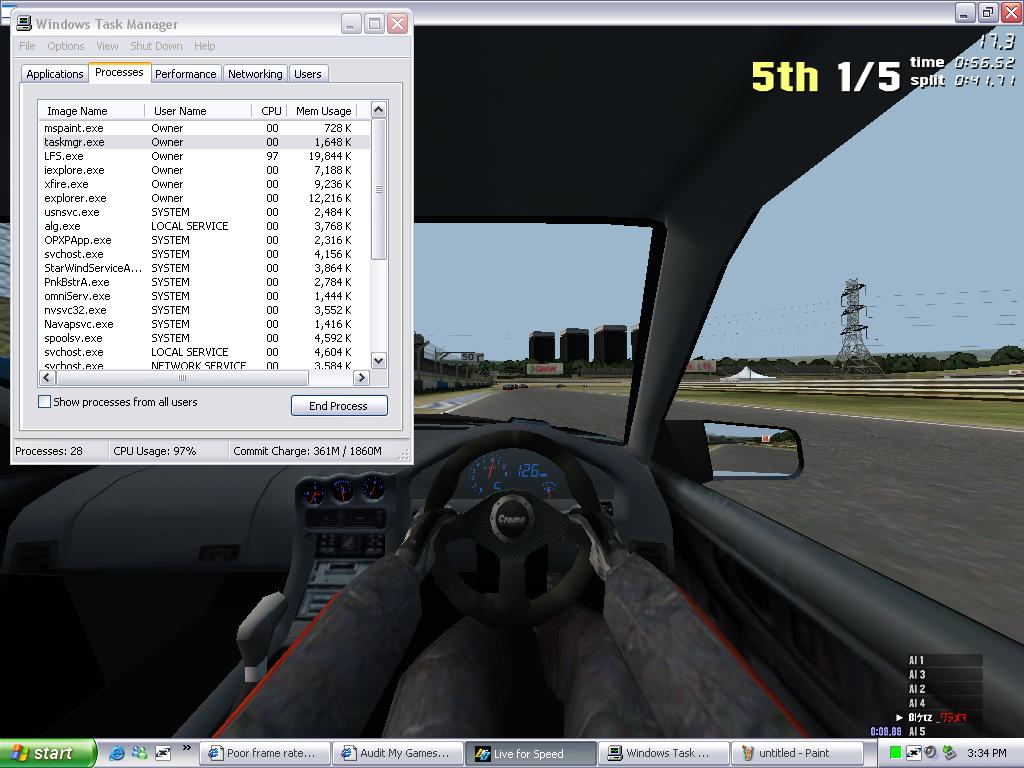Select the spoolsv.exe process row
Screen dimensions: 1024x768
204,338
